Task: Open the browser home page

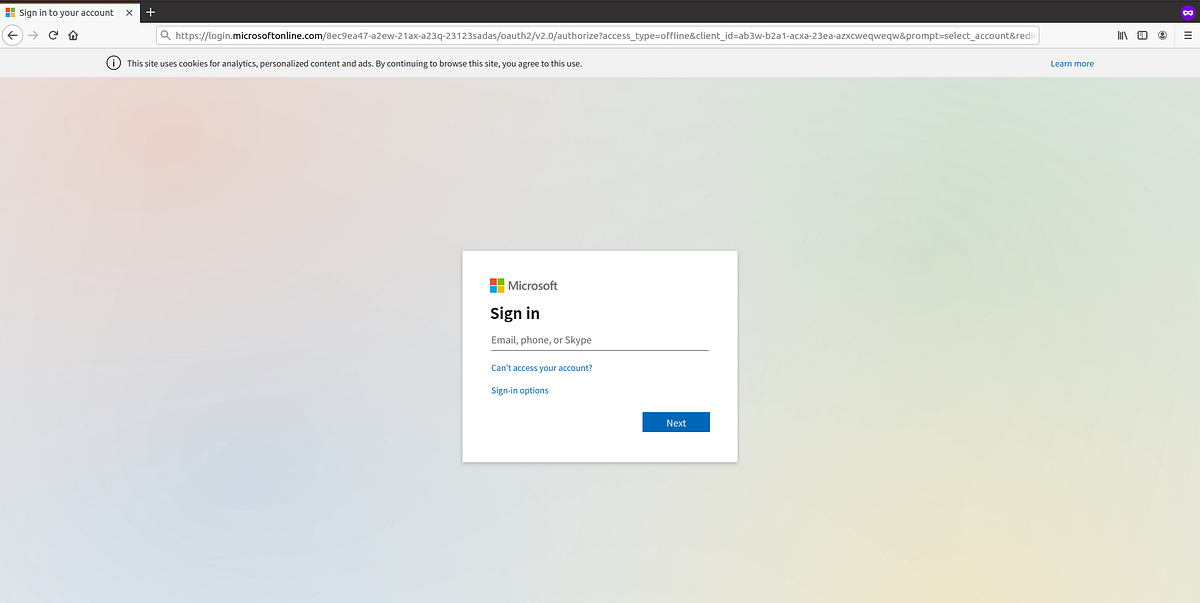Action: 72,34
